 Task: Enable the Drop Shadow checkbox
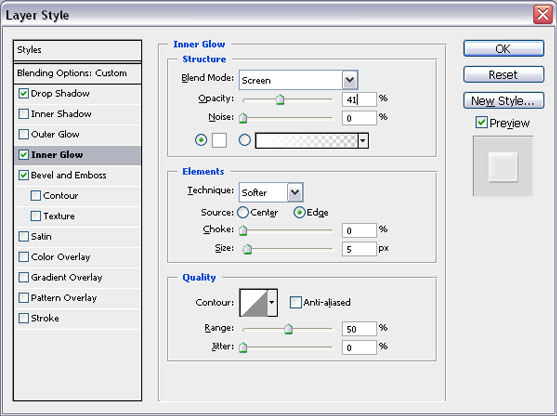coord(23,93)
